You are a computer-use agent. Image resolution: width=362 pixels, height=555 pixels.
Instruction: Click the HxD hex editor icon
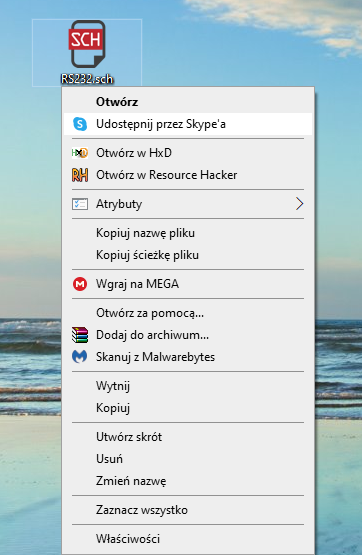point(80,153)
